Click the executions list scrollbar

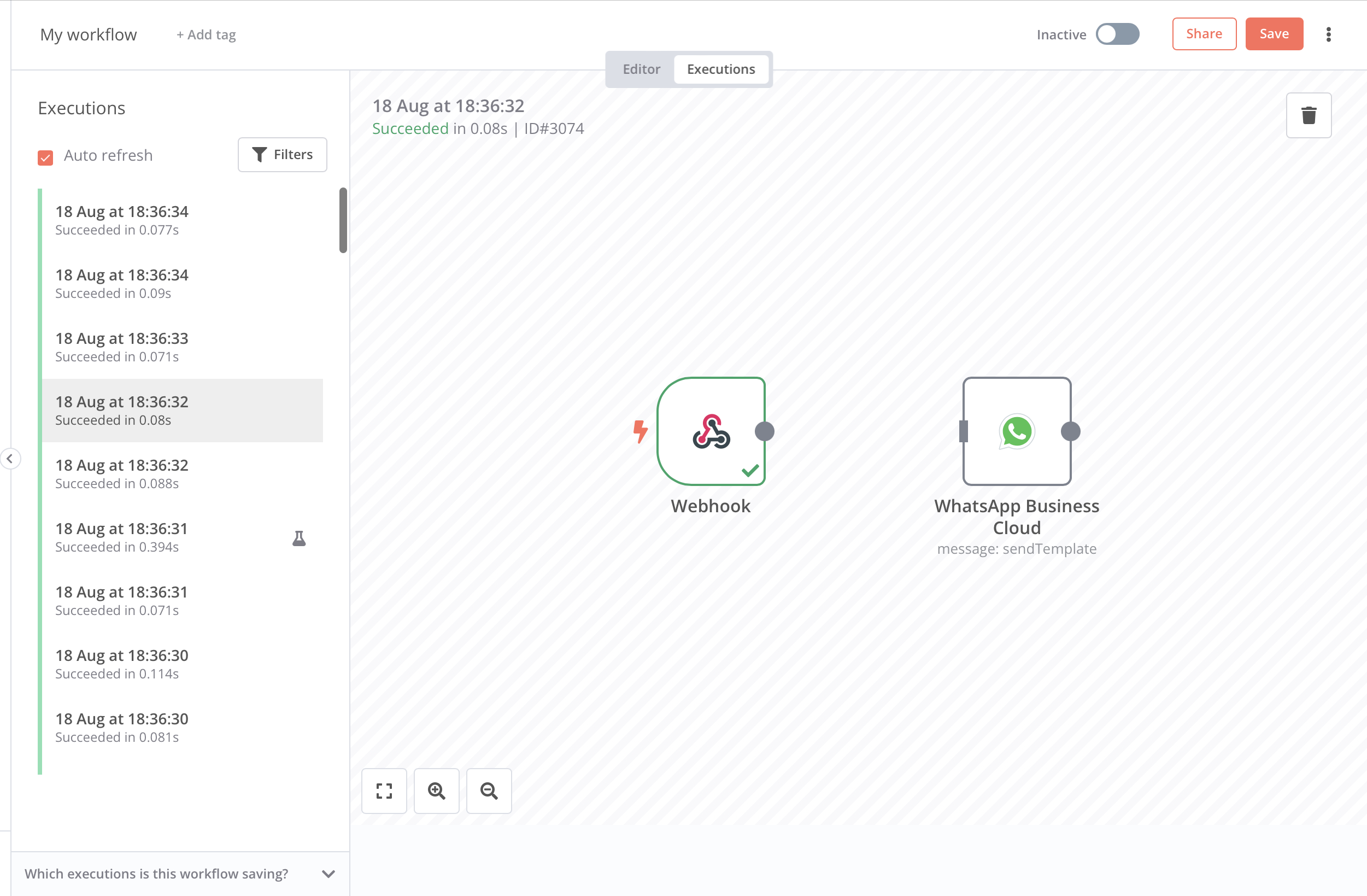click(x=343, y=220)
